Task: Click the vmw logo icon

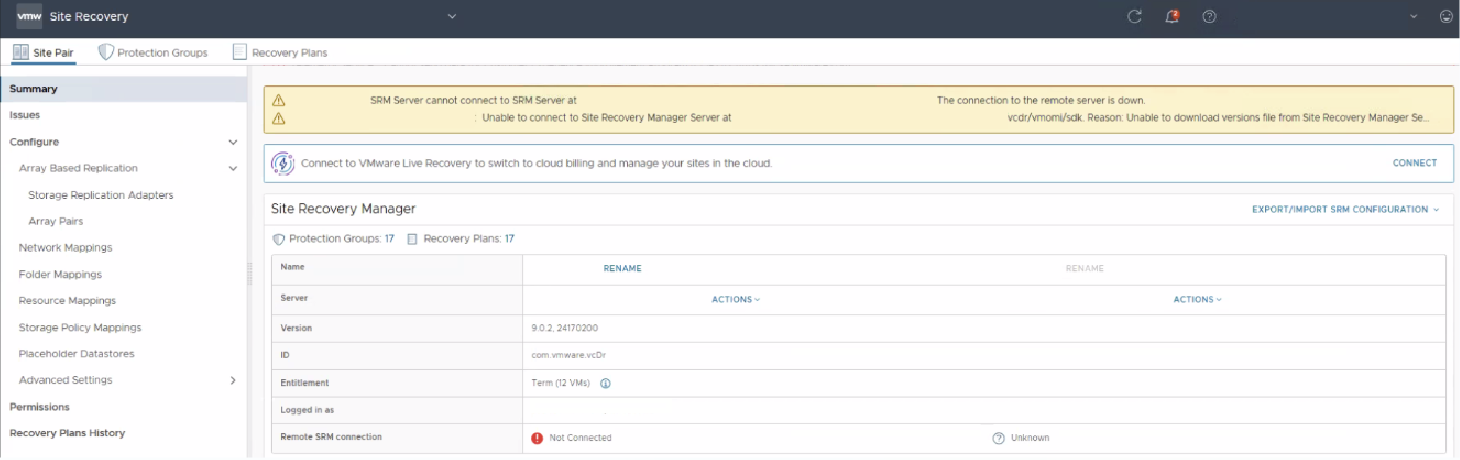Action: (29, 17)
